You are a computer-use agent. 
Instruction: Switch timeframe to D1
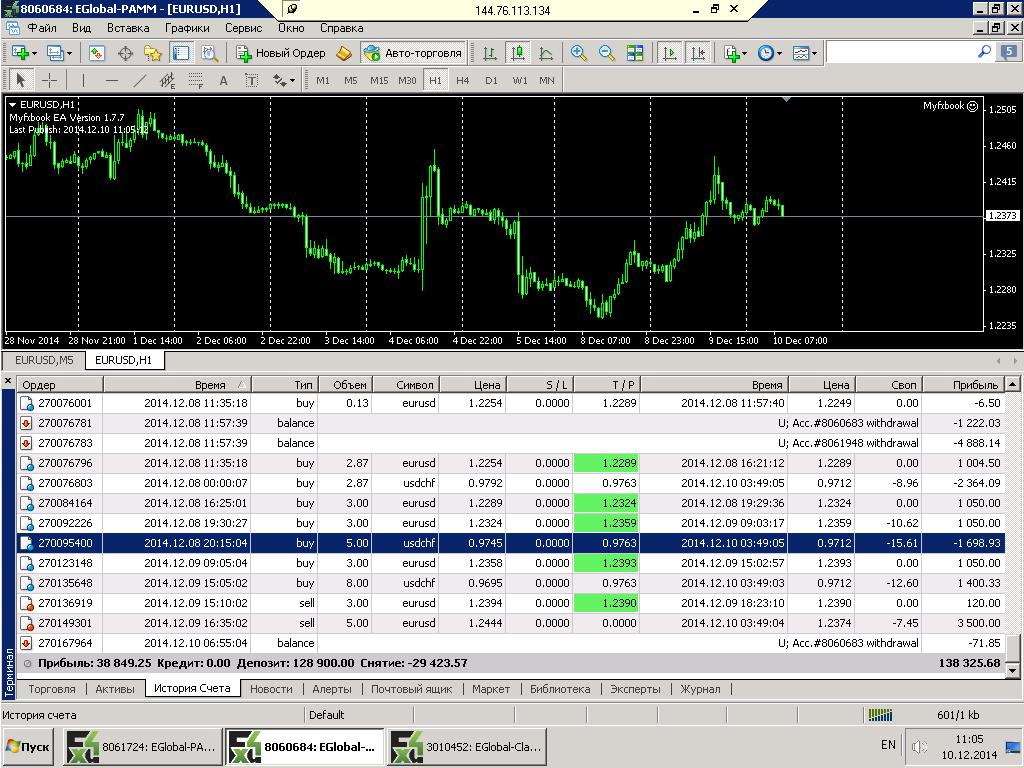pos(491,80)
